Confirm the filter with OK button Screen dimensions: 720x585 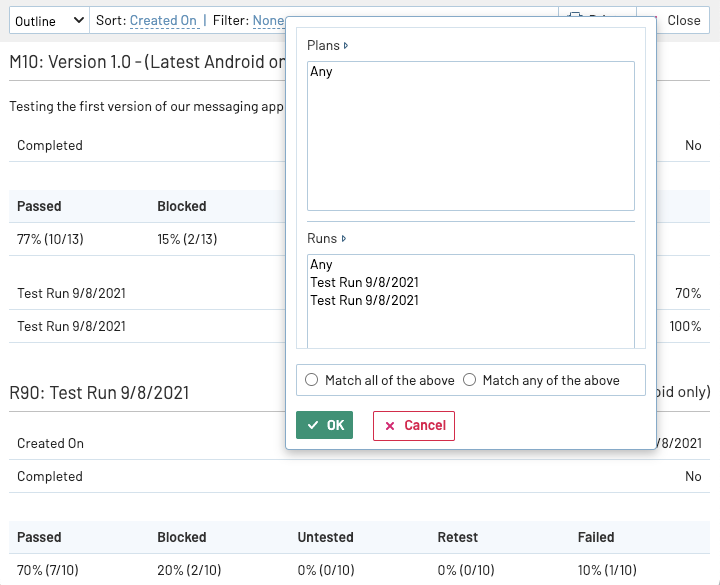pos(324,425)
